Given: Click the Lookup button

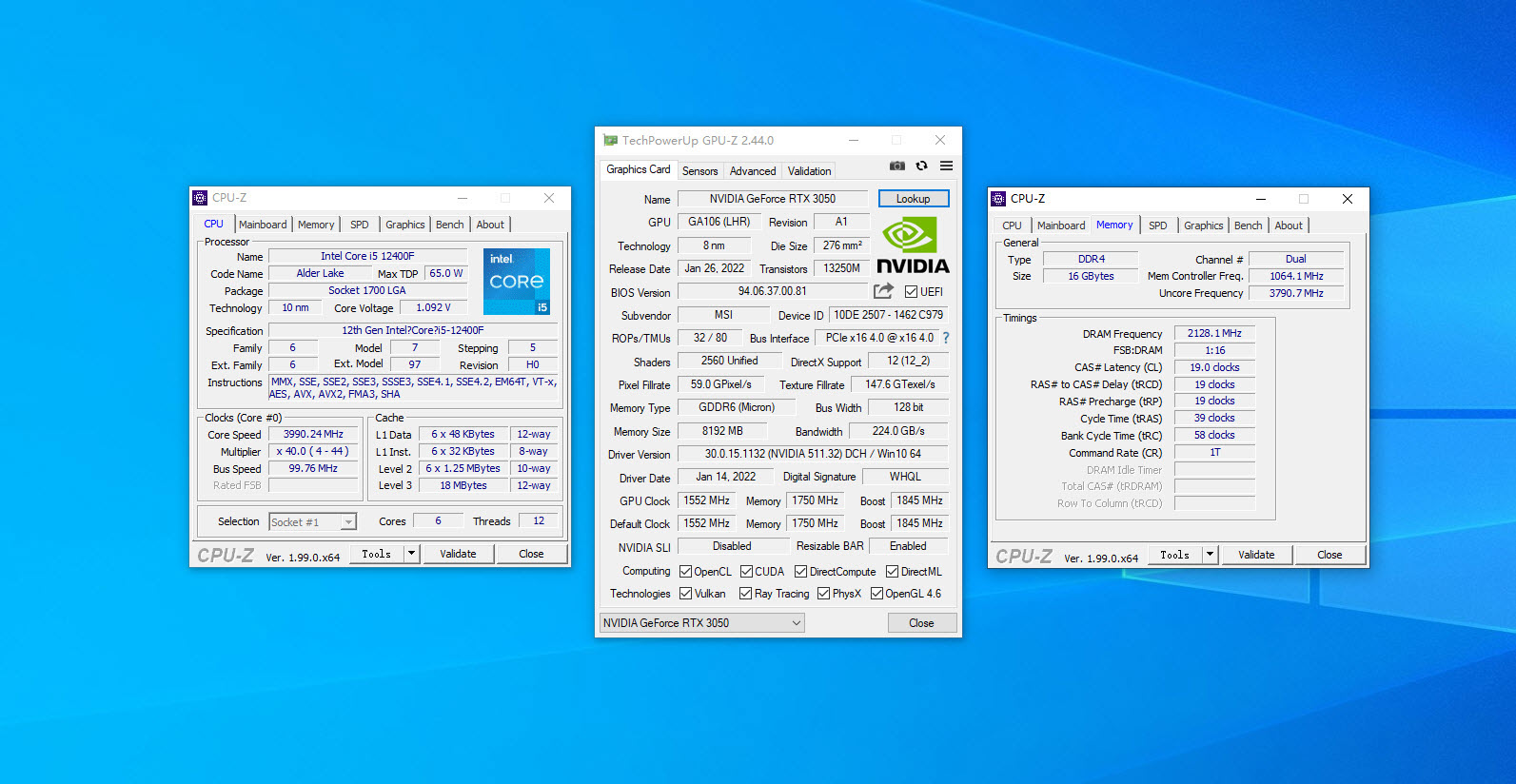Looking at the screenshot, I should [913, 199].
